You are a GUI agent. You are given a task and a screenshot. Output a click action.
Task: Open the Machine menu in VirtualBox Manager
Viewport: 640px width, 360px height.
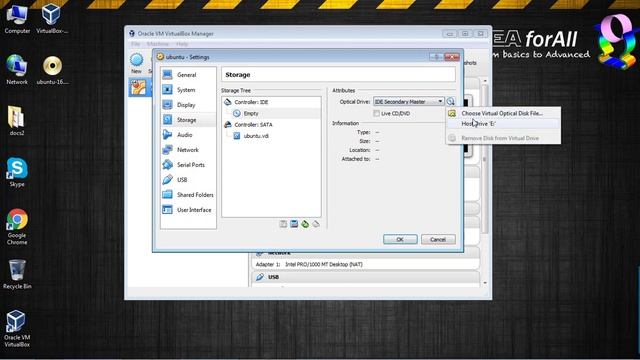tap(158, 44)
